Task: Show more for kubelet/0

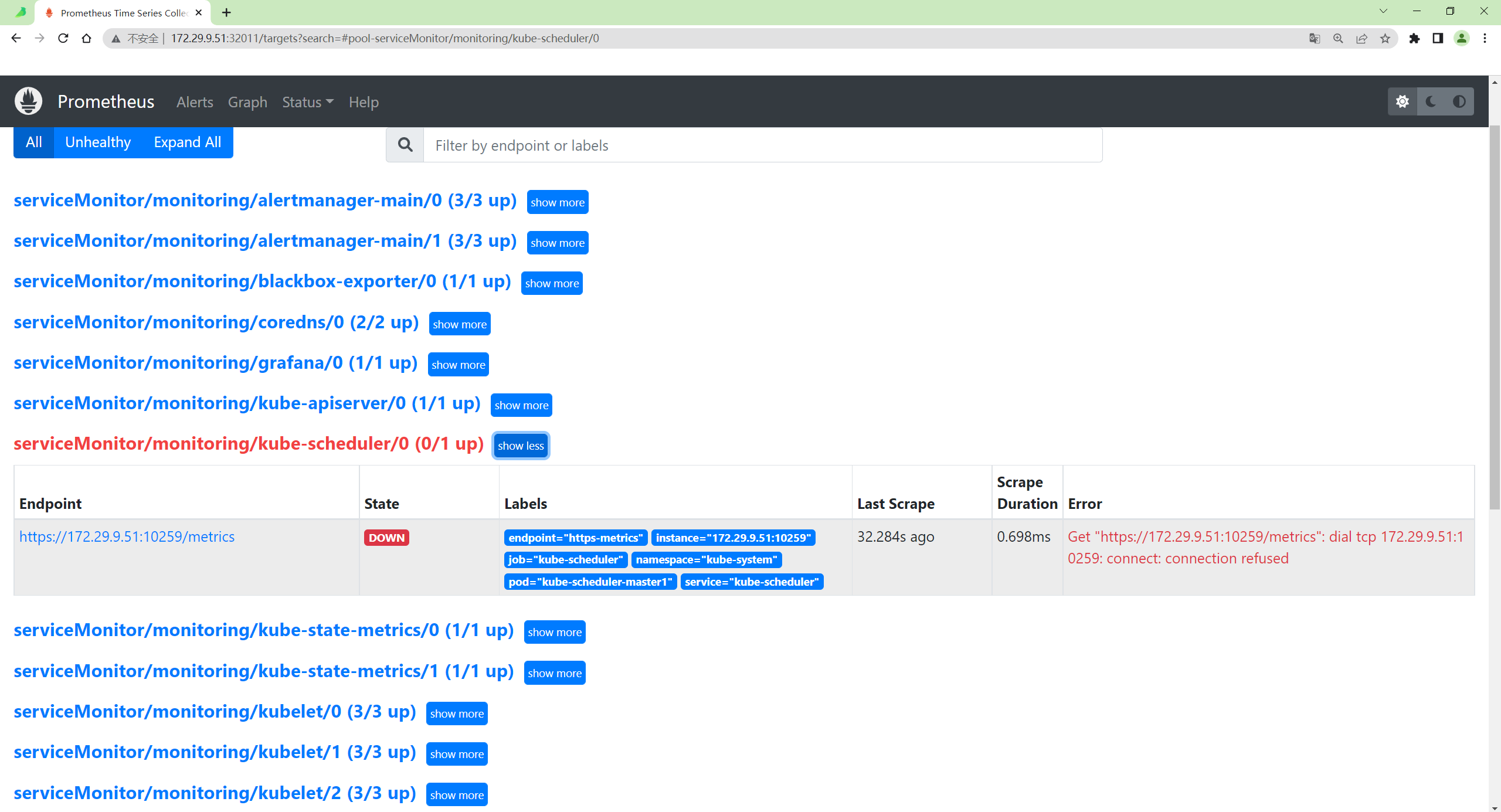Action: tap(457, 714)
